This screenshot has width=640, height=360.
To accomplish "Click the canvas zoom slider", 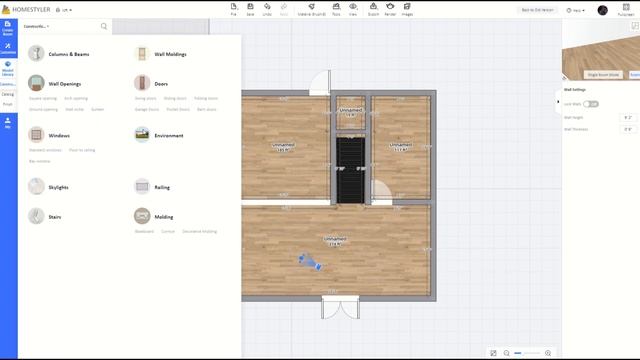I will click(527, 353).
